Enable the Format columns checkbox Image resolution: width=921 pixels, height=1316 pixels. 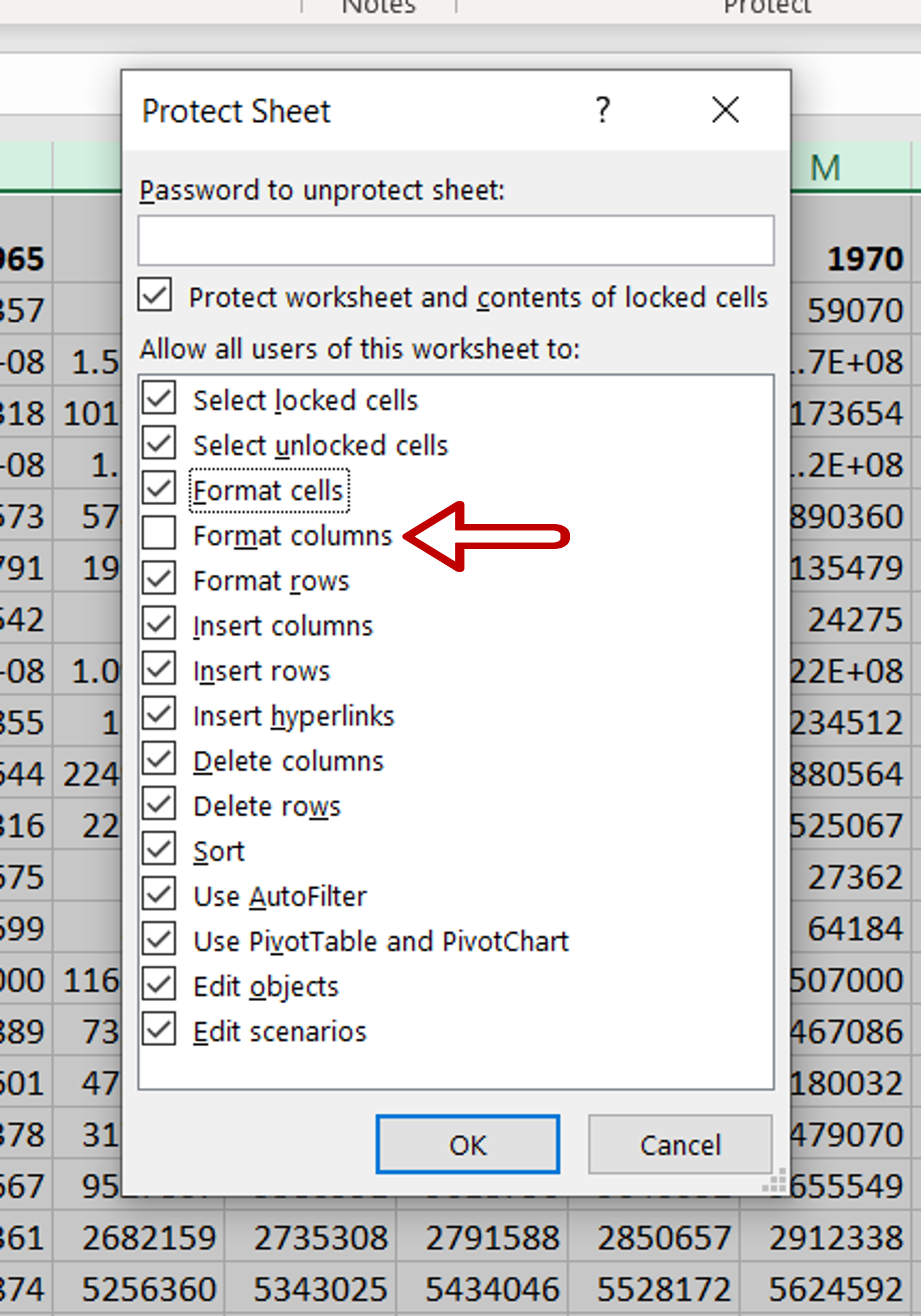[159, 535]
